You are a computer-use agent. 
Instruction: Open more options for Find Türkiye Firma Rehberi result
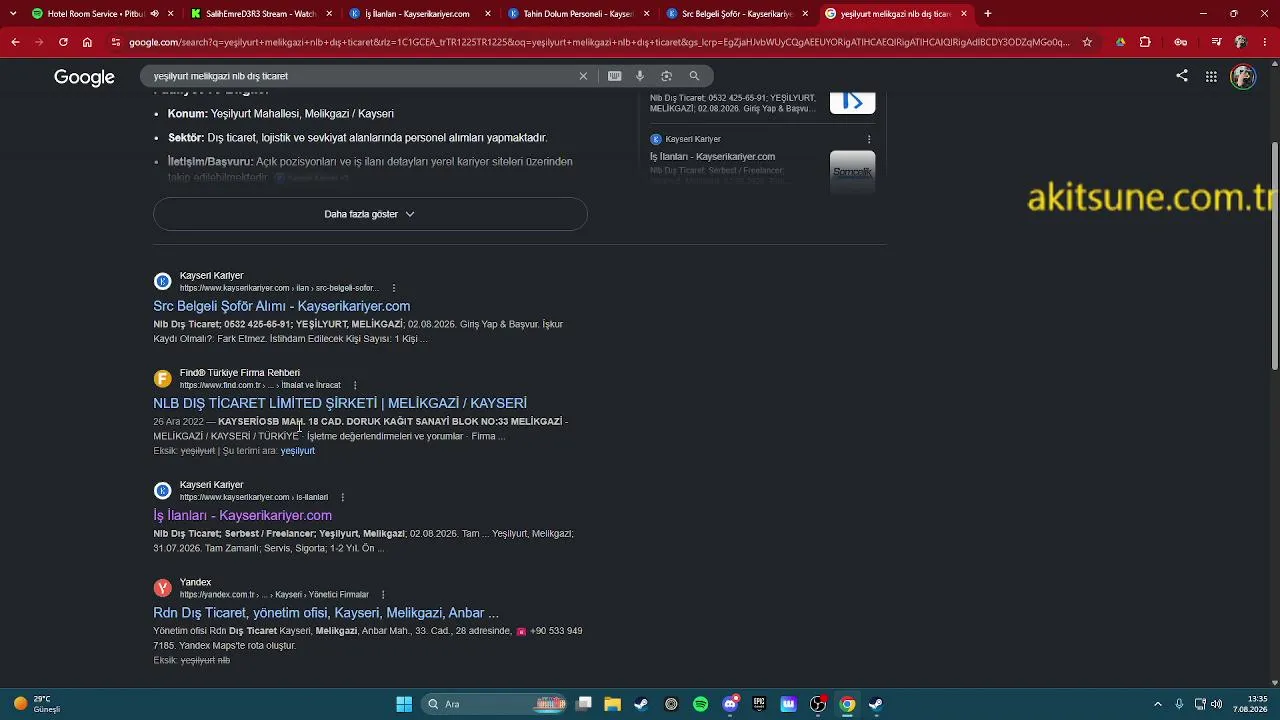(x=355, y=385)
